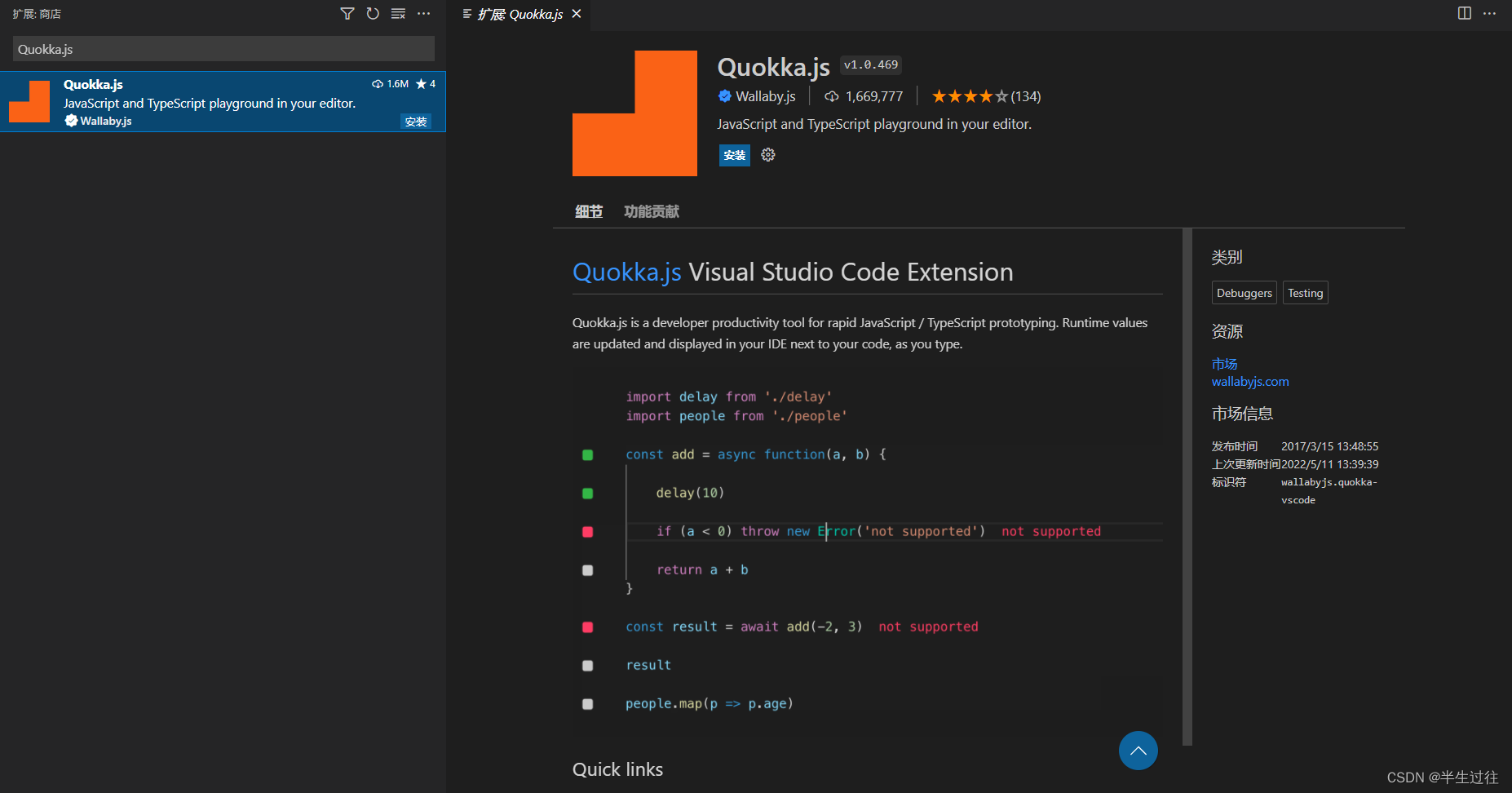Viewport: 1512px width, 793px height.
Task: Open the Quokka.js heading link in readme
Action: (x=626, y=272)
